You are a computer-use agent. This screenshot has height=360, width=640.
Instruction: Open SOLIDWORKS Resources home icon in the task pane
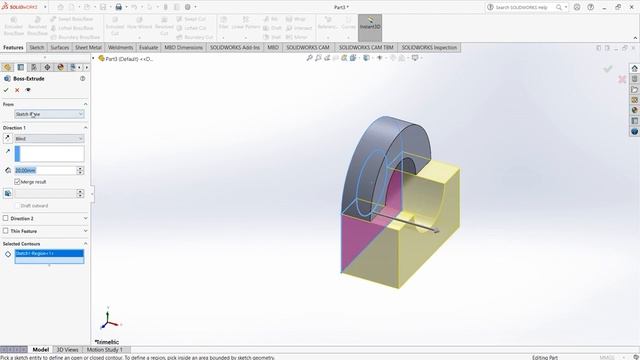634,68
